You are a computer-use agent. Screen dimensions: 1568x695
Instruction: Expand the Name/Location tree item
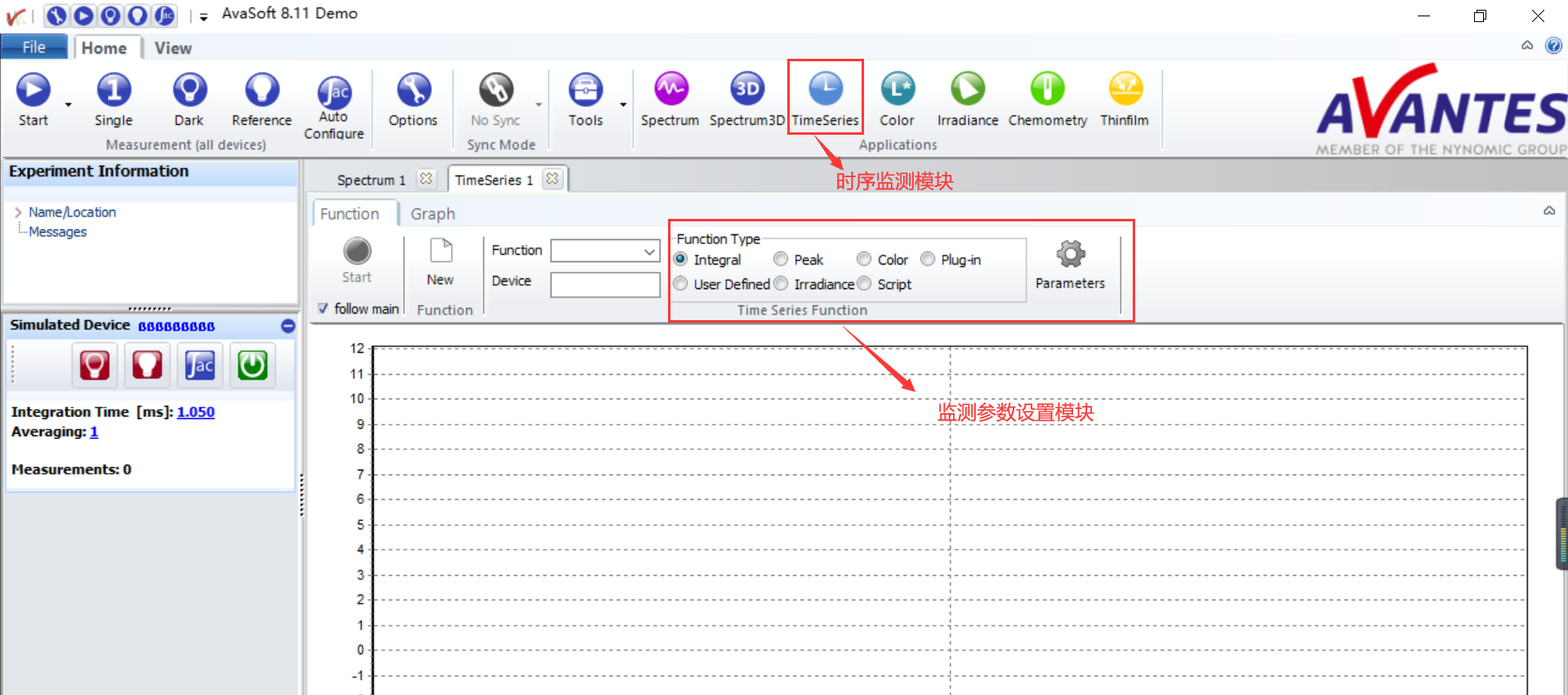(18, 212)
